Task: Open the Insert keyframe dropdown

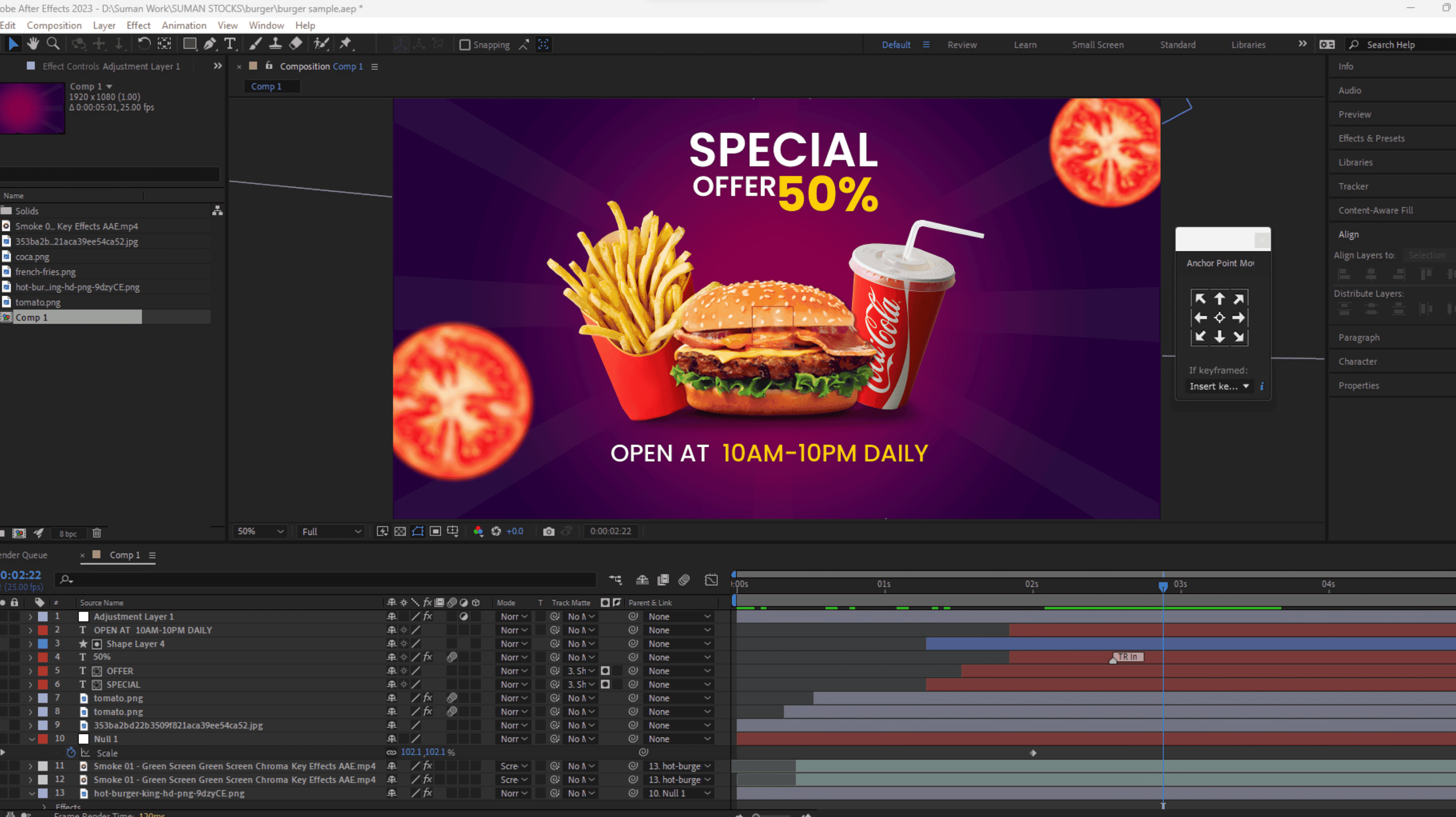Action: (1219, 386)
